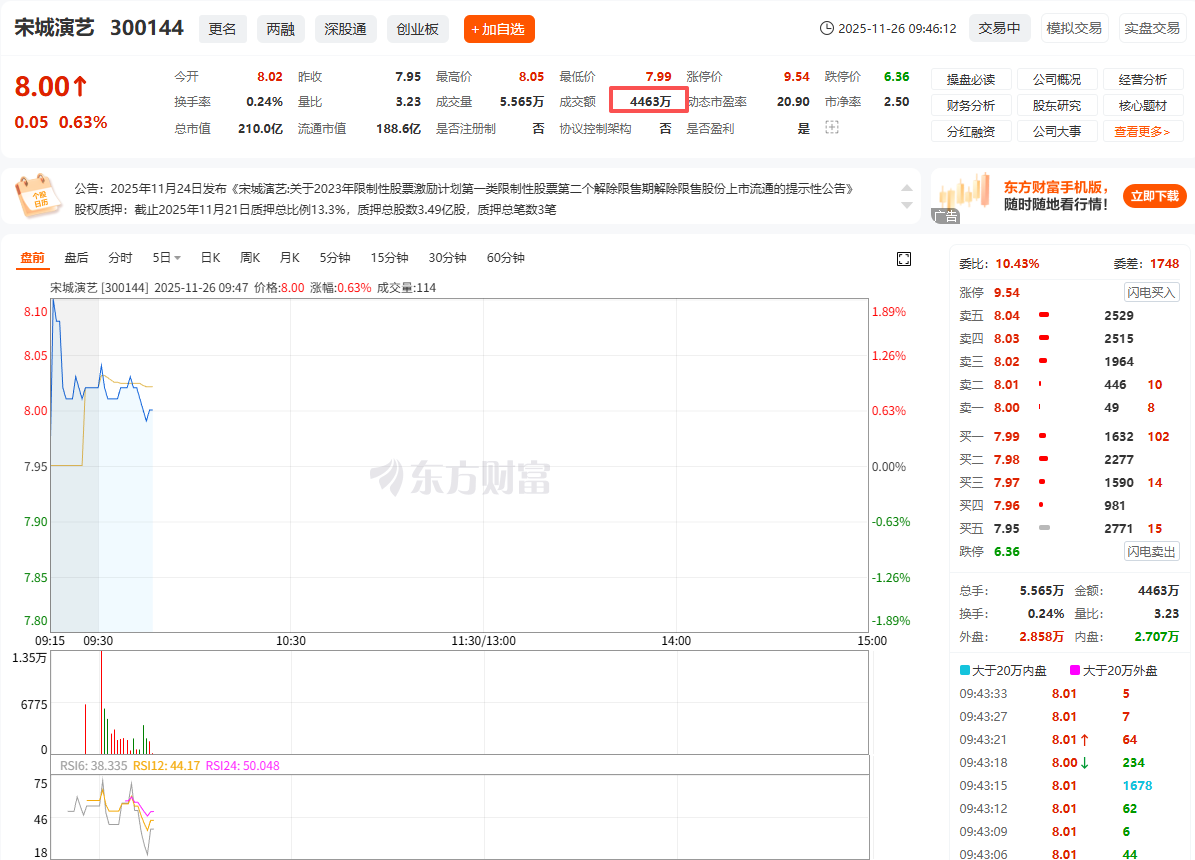
Task: Click the 闪电卖出 button
Action: [1152, 551]
